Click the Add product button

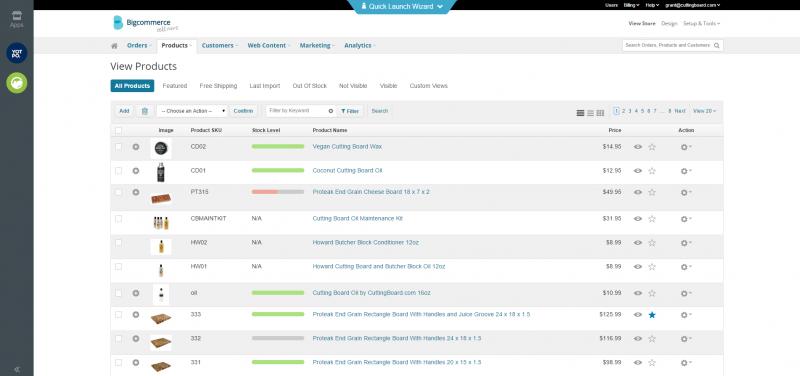[124, 111]
